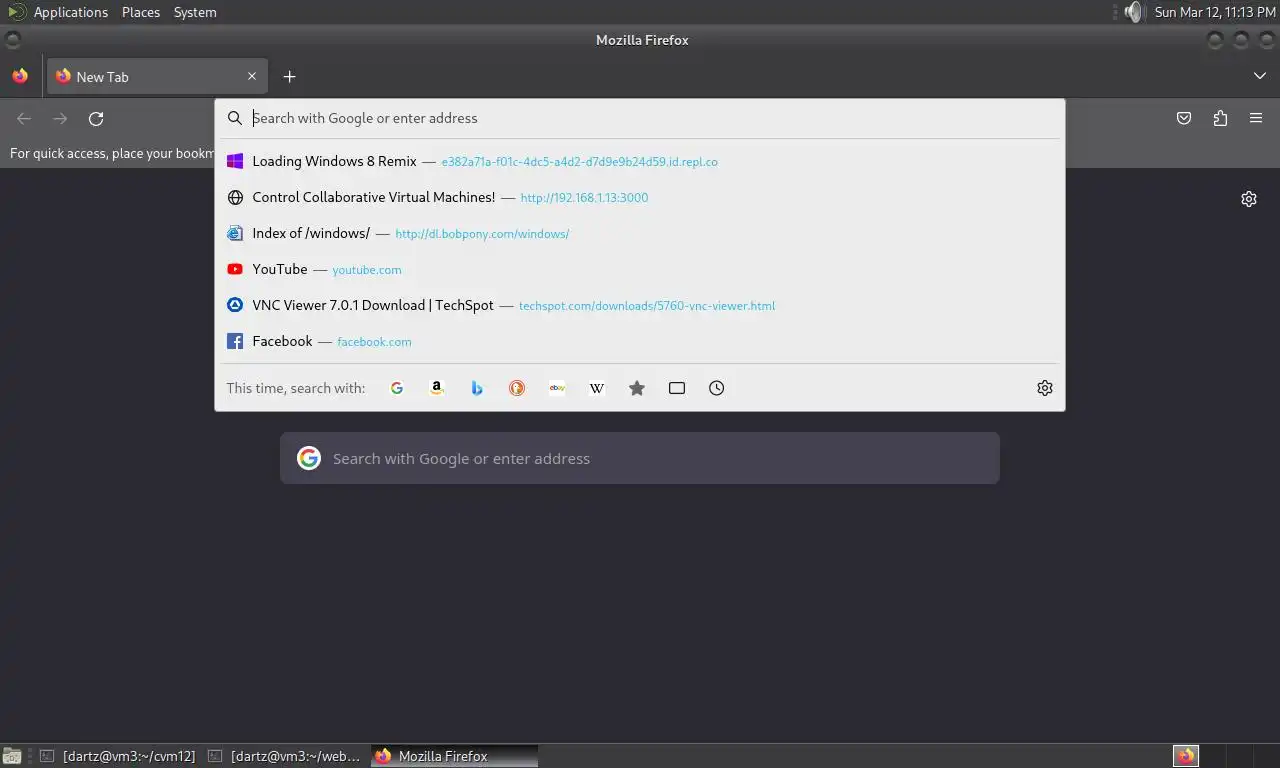Click the Facebook favicon in suggestions
Screen dimensions: 1280x768
235,341
